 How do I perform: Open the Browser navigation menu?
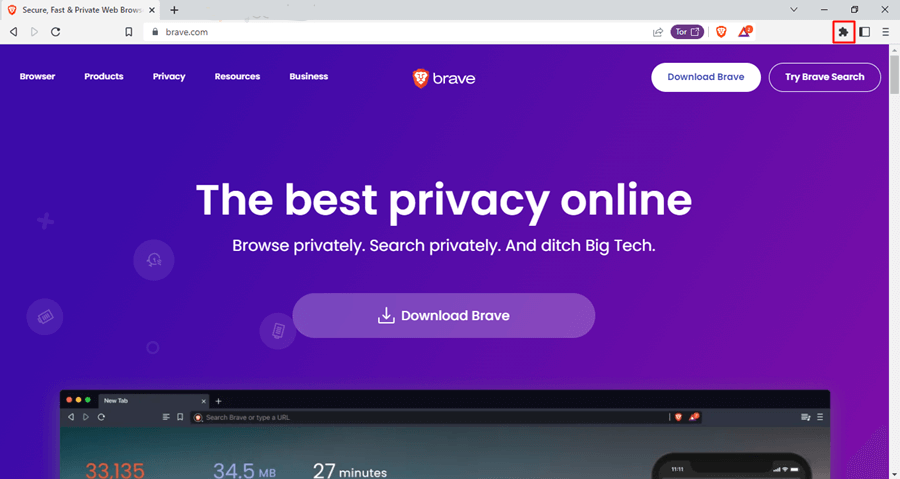pyautogui.click(x=37, y=76)
